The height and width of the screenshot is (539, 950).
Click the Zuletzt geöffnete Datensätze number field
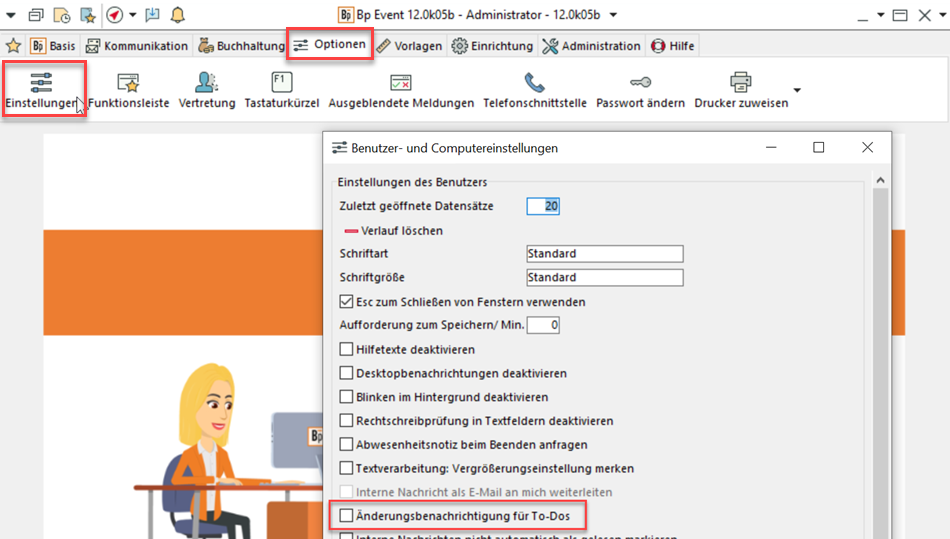tap(543, 206)
